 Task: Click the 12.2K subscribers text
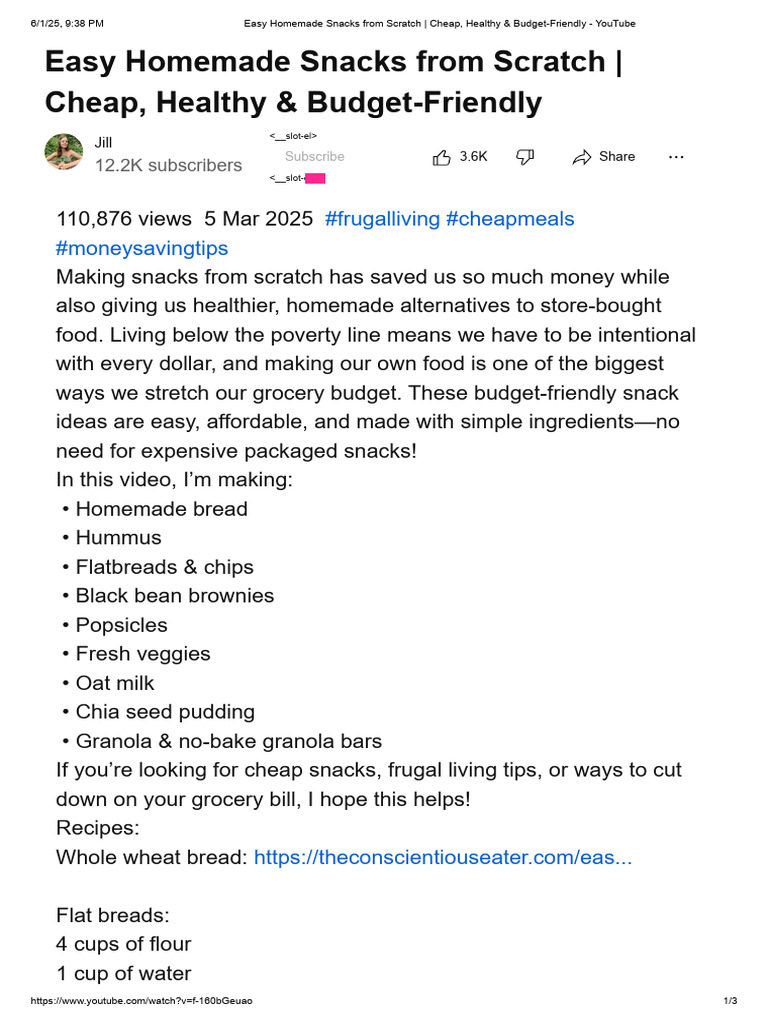pos(168,165)
